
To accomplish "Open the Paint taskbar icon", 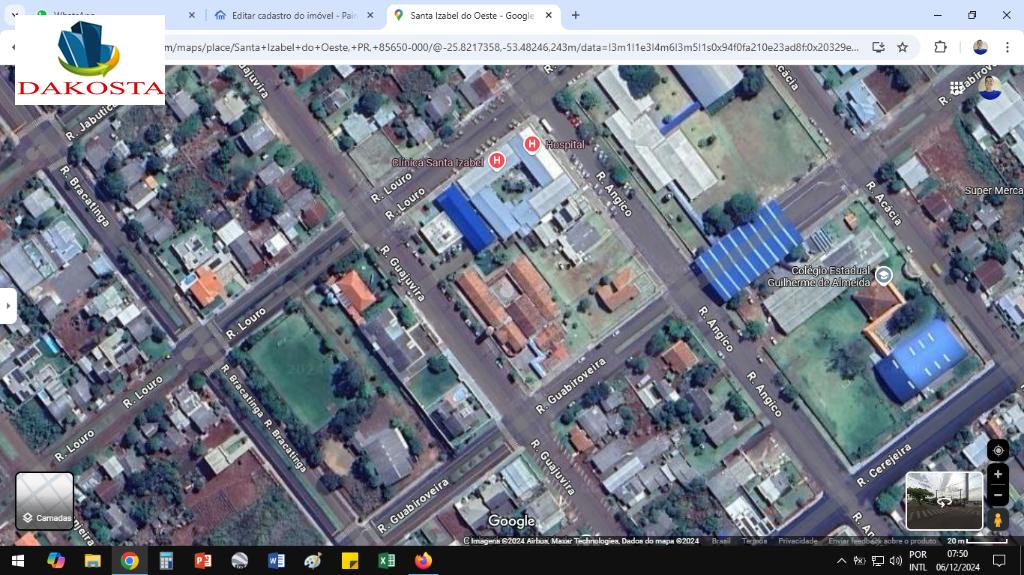I will click(313, 561).
